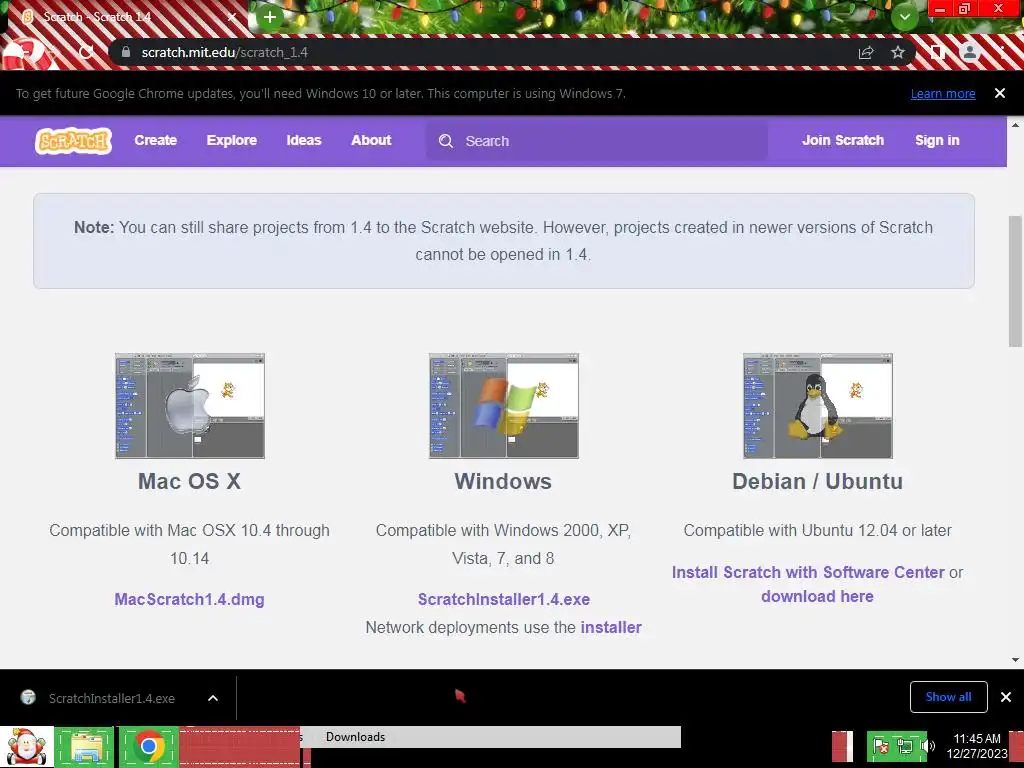Image resolution: width=1024 pixels, height=768 pixels.
Task: Open the Chrome profile avatar icon
Action: click(x=970, y=52)
